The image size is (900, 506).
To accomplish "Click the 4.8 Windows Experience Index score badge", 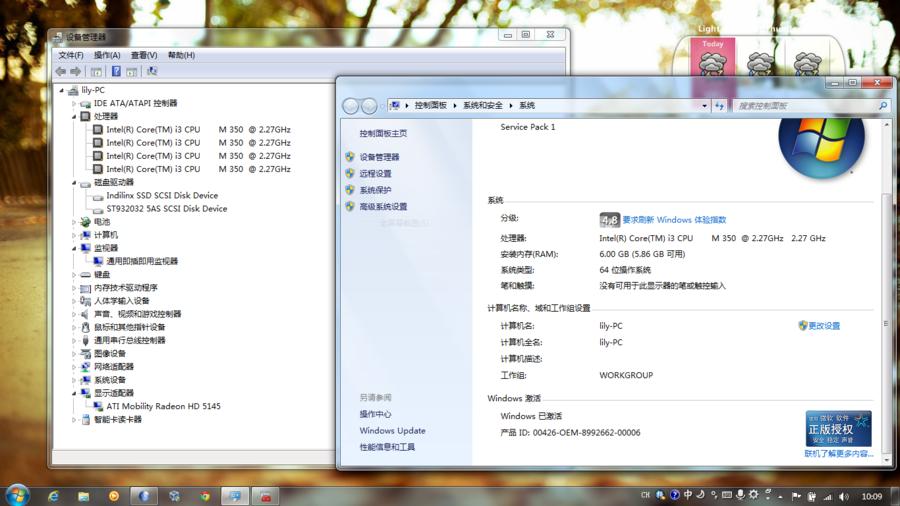I will pos(610,220).
